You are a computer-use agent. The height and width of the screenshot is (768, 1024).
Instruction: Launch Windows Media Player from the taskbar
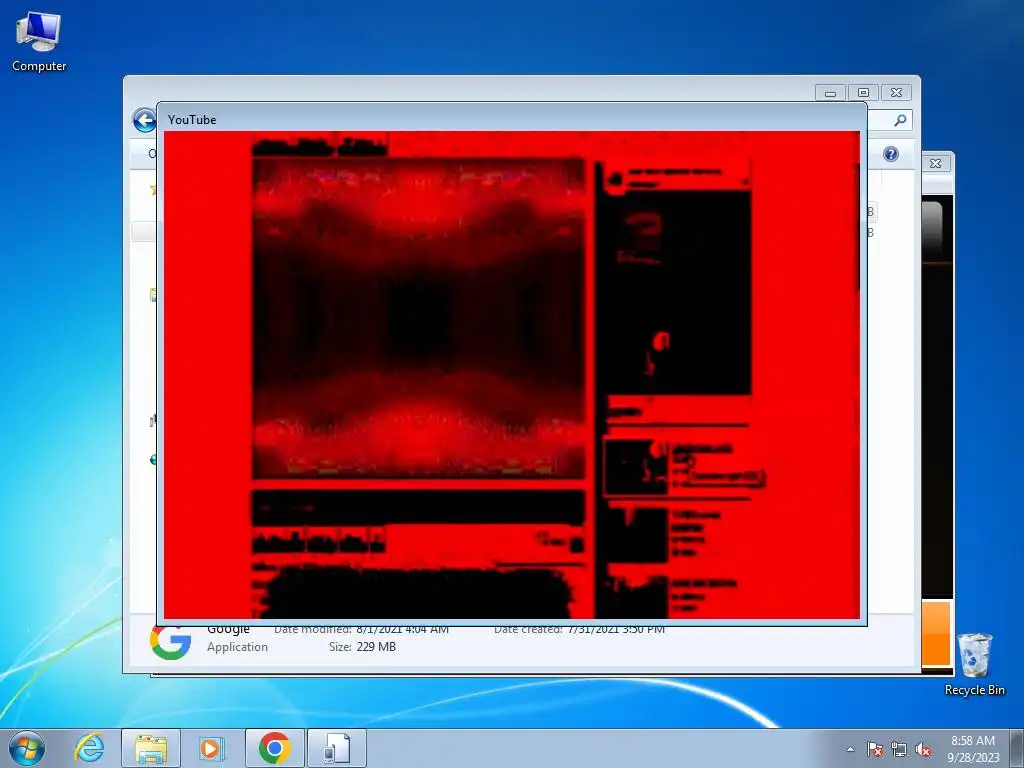[x=210, y=748]
